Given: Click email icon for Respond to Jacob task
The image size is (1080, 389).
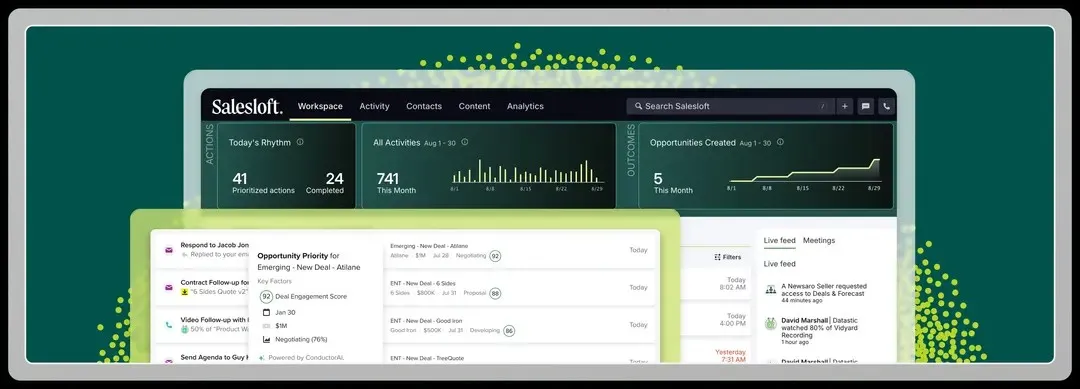Looking at the screenshot, I should [168, 250].
